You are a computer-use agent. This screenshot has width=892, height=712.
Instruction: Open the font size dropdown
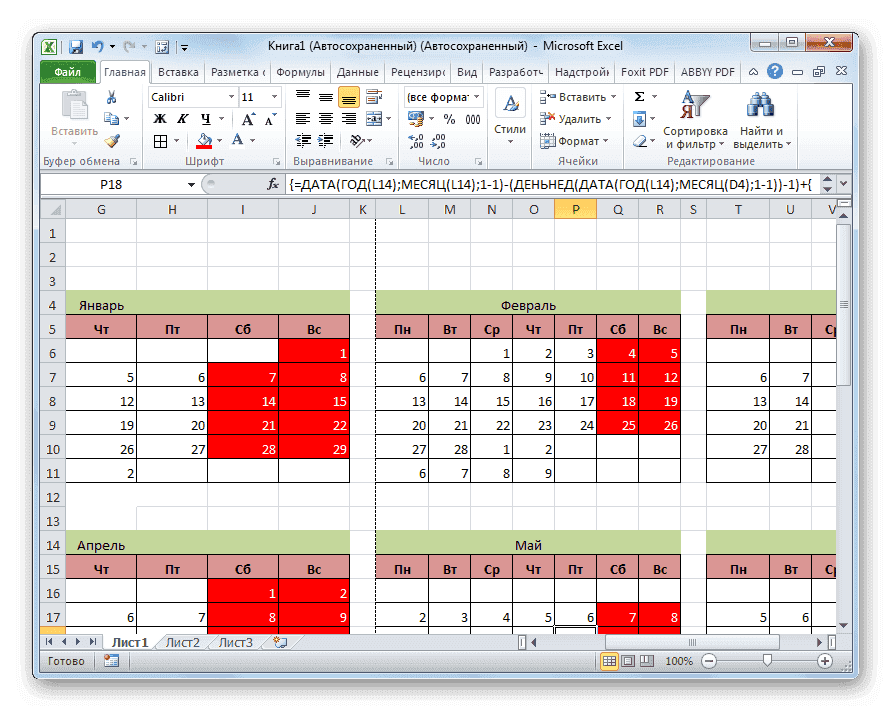(x=273, y=96)
